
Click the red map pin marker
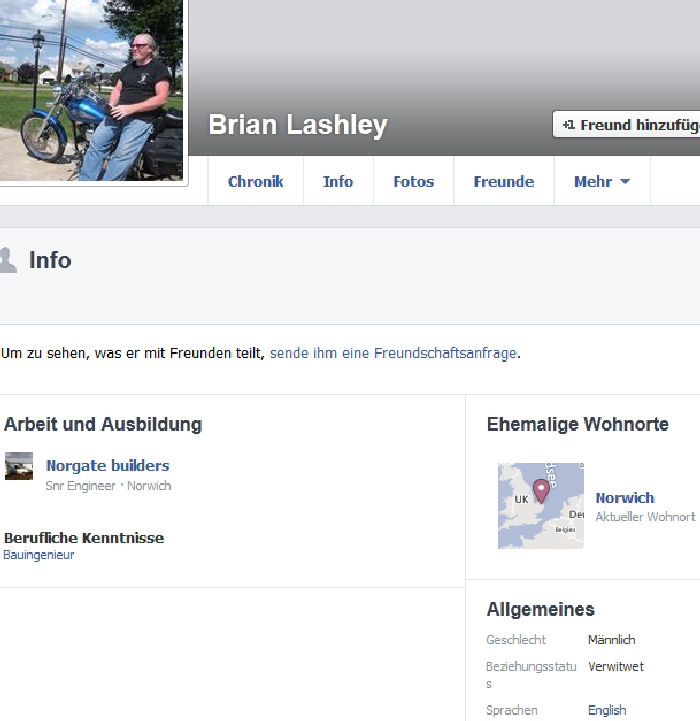pyautogui.click(x=541, y=491)
